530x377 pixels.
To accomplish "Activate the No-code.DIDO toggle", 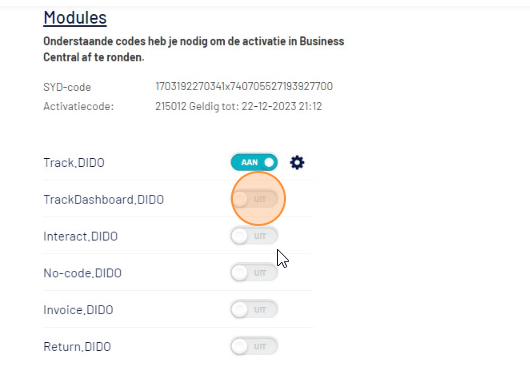I will pos(254,273).
